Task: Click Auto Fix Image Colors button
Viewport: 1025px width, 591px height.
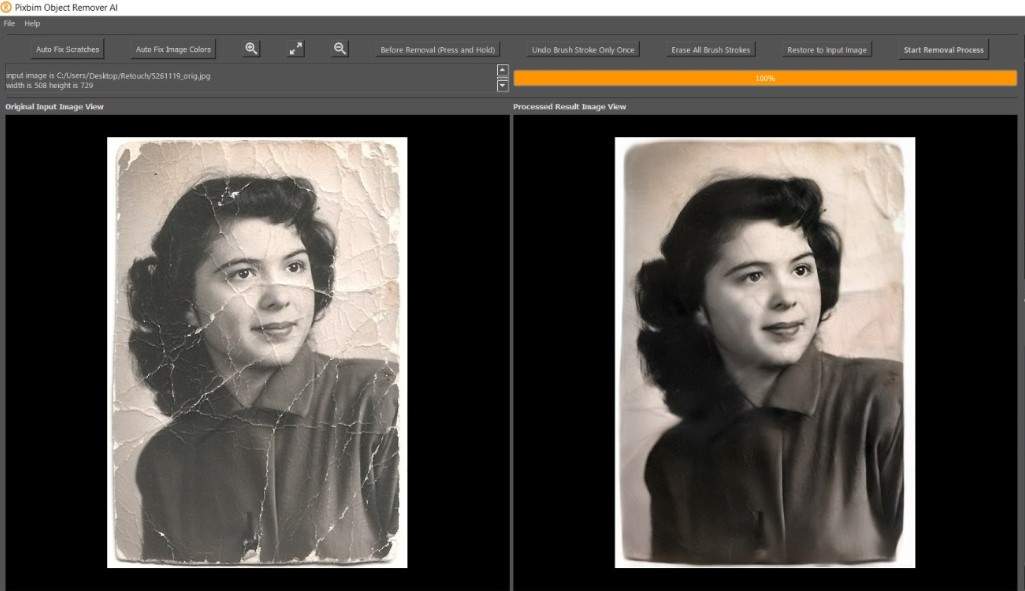Action: (x=173, y=50)
